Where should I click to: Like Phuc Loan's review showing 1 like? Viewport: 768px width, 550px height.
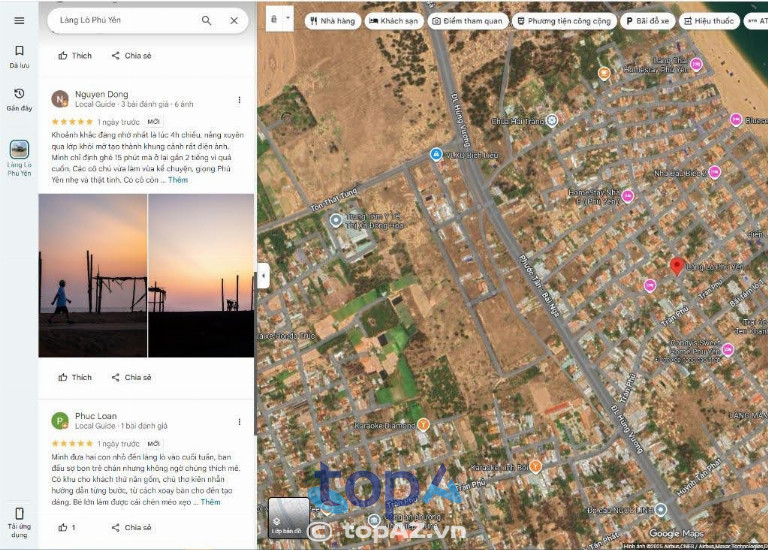click(67, 527)
